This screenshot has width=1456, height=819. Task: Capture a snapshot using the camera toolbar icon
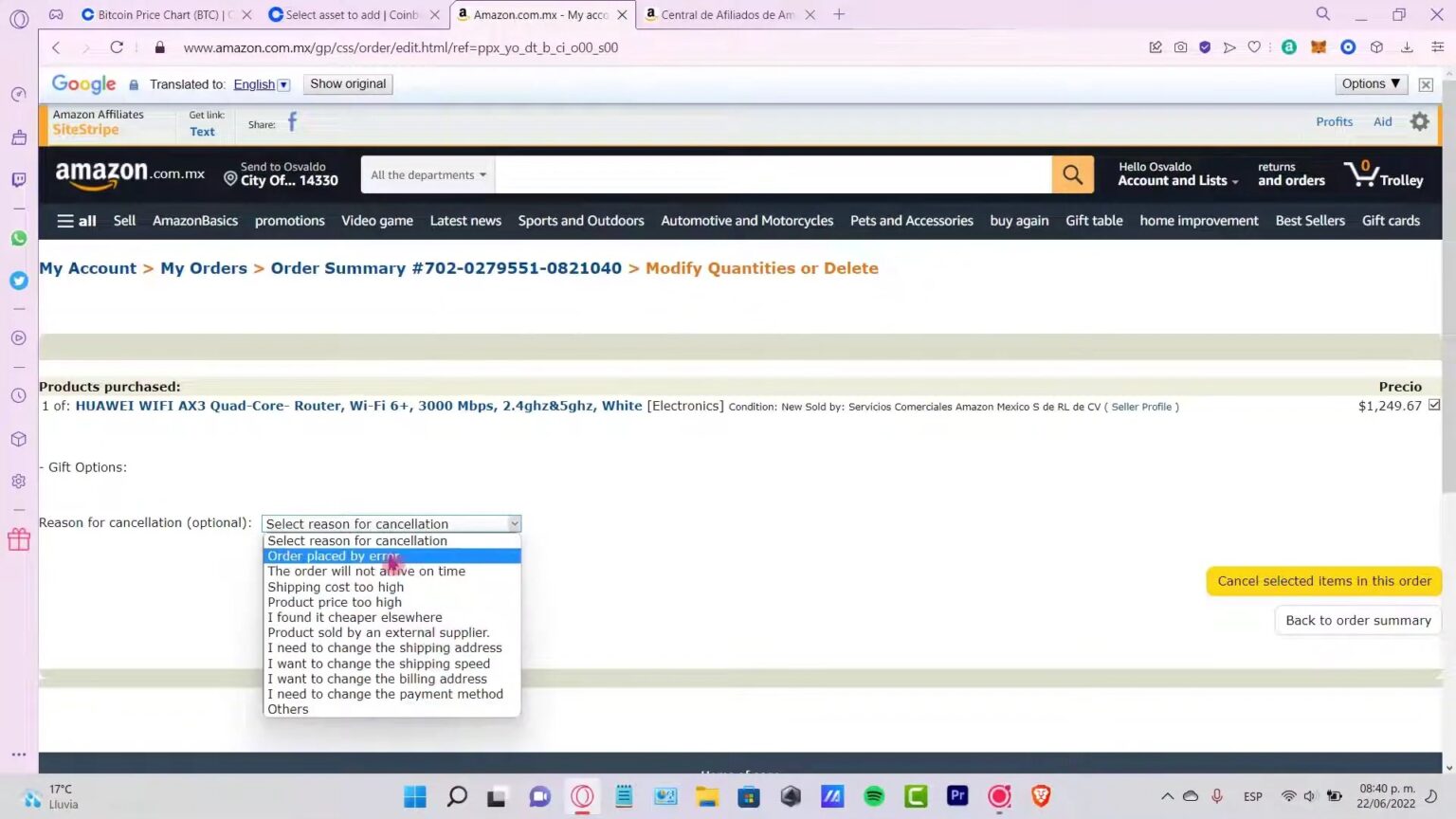1181,47
